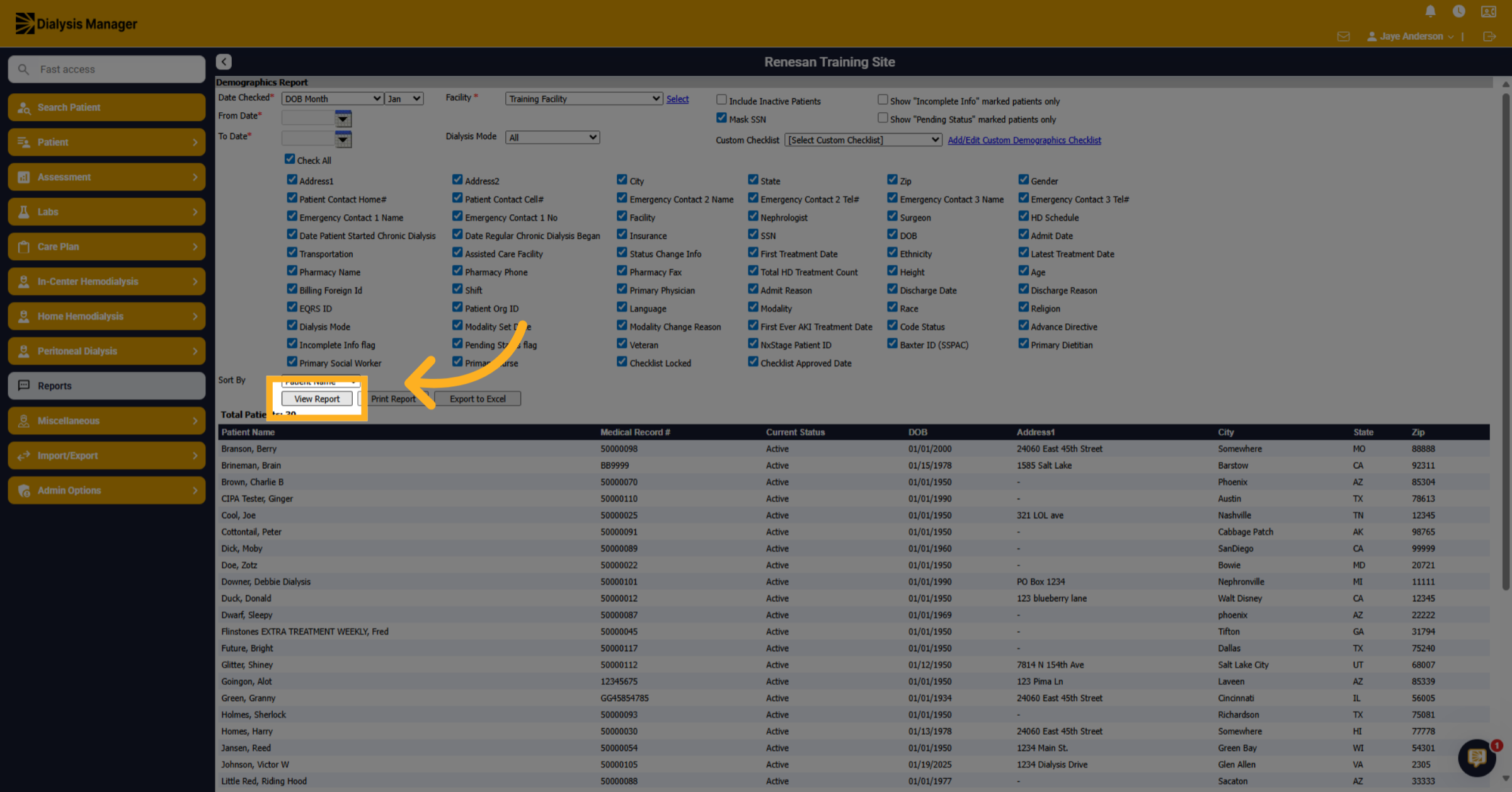This screenshot has height=792, width=1512.
Task: Collapse sidebar with back arrow icon
Action: (224, 62)
